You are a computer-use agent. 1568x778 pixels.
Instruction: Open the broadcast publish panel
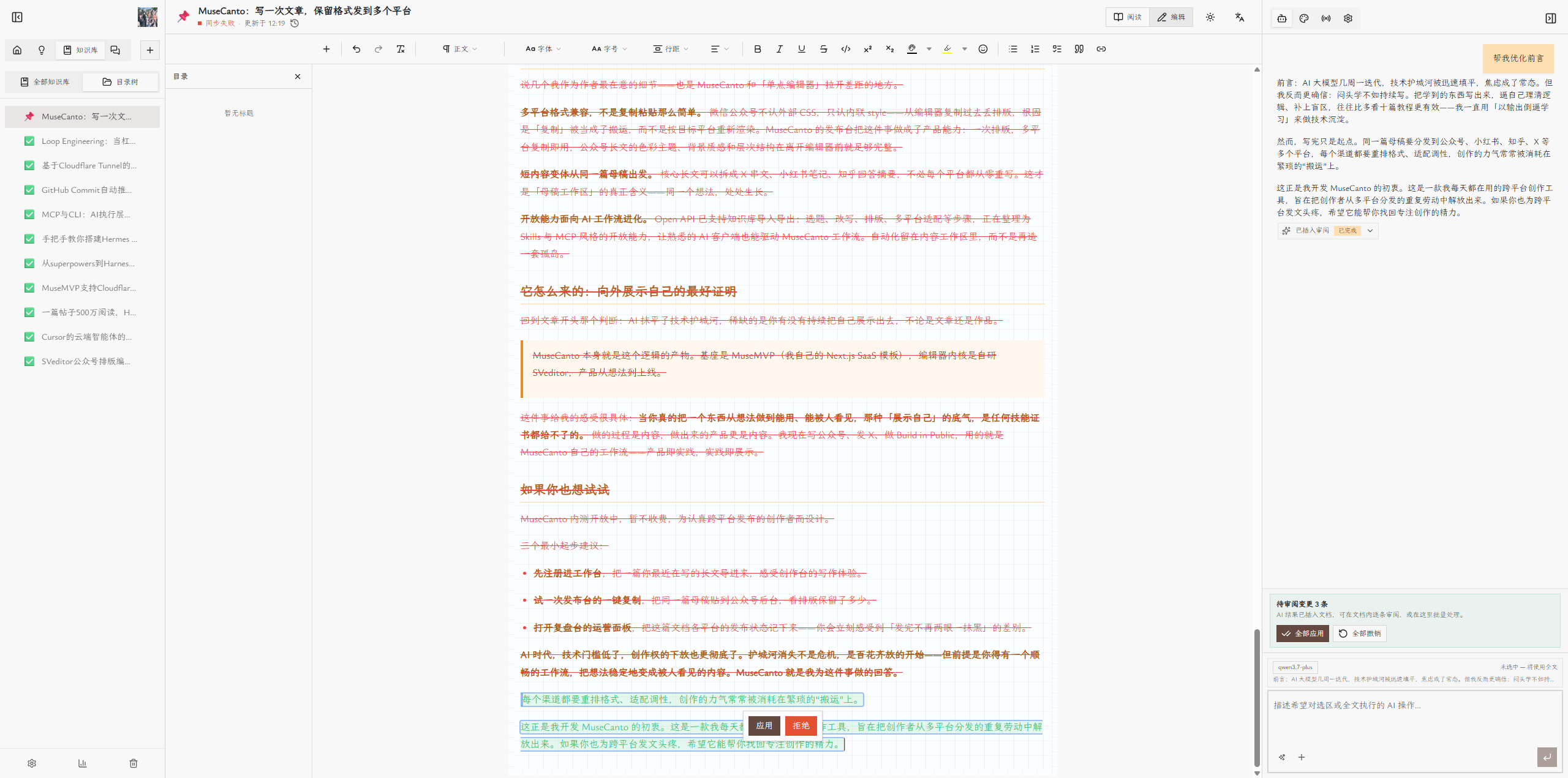1326,18
